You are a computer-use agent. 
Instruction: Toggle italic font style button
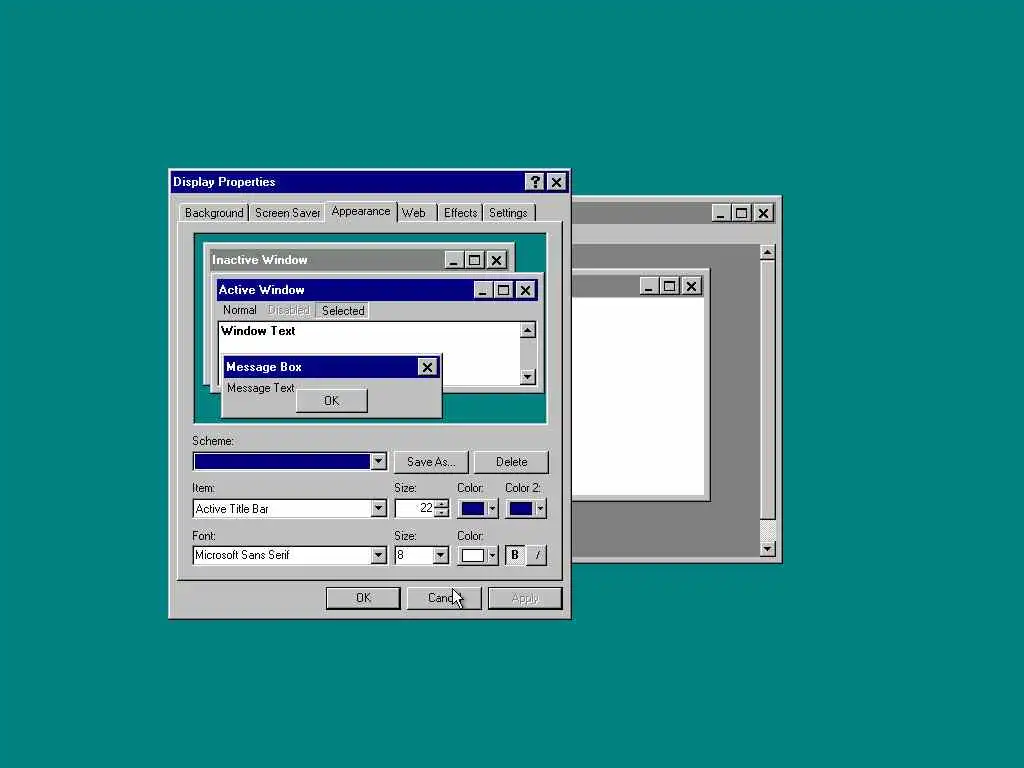[x=537, y=555]
